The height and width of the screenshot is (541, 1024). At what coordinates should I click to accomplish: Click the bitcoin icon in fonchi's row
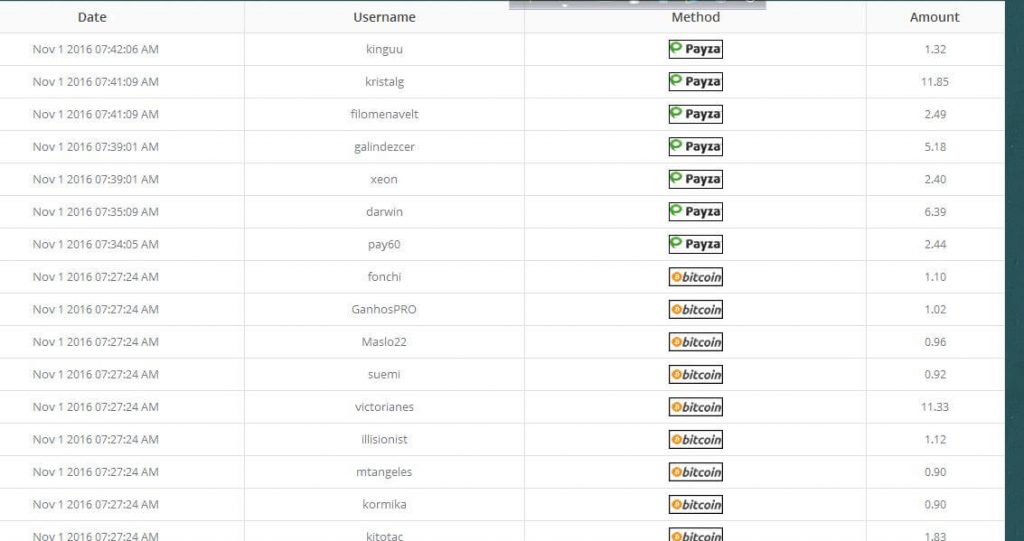coord(695,277)
